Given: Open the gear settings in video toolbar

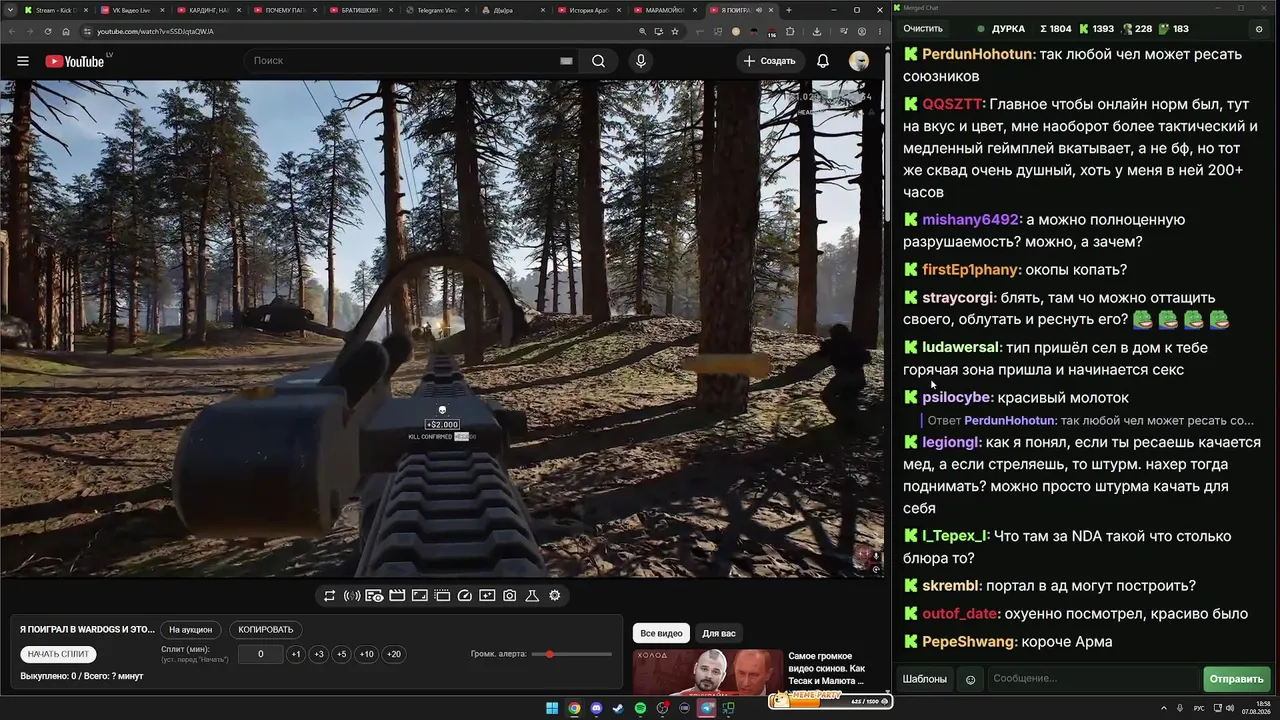Looking at the screenshot, I should pyautogui.click(x=555, y=596).
